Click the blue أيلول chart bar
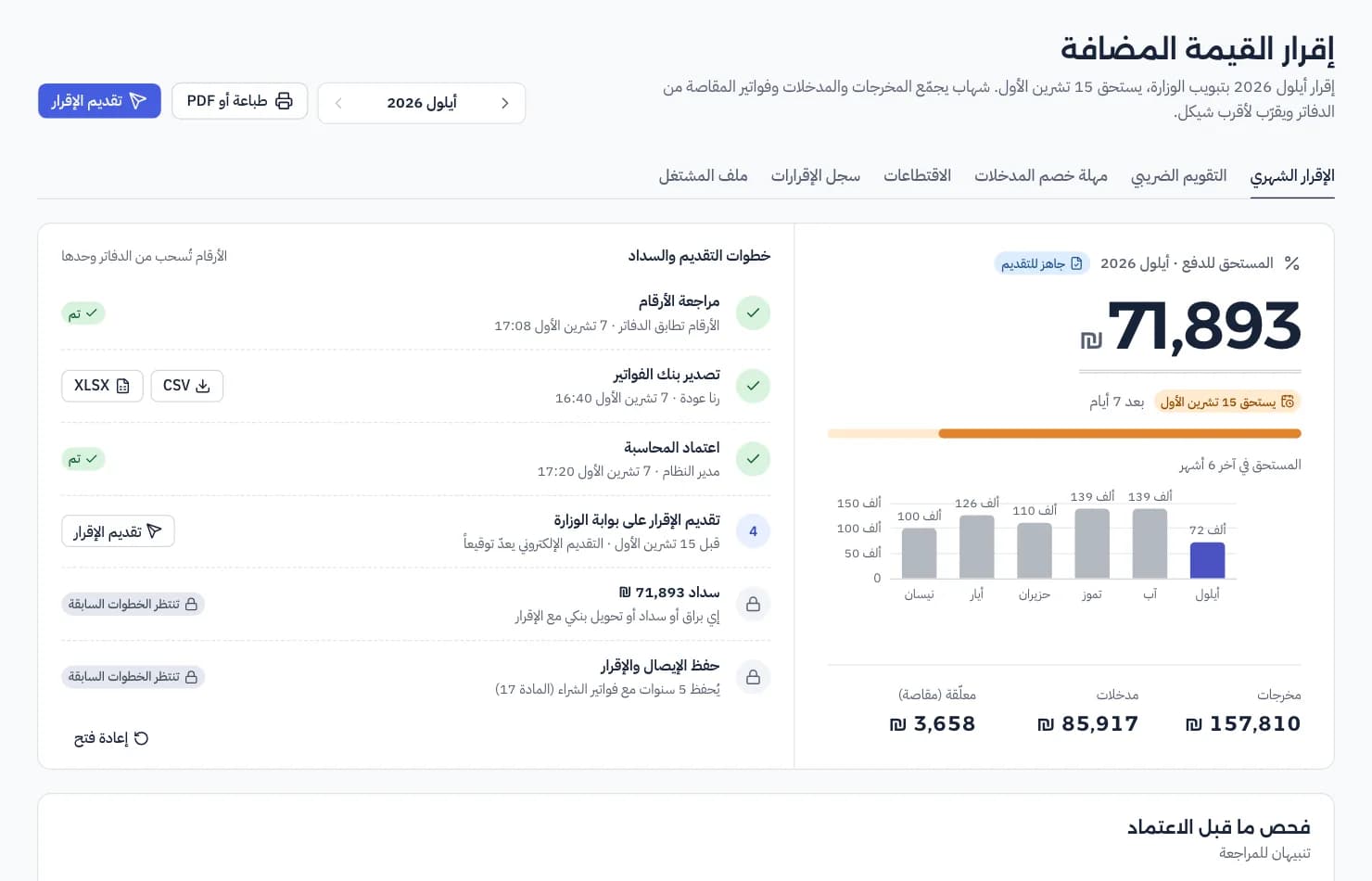Image resolution: width=1372 pixels, height=881 pixels. tap(1207, 560)
